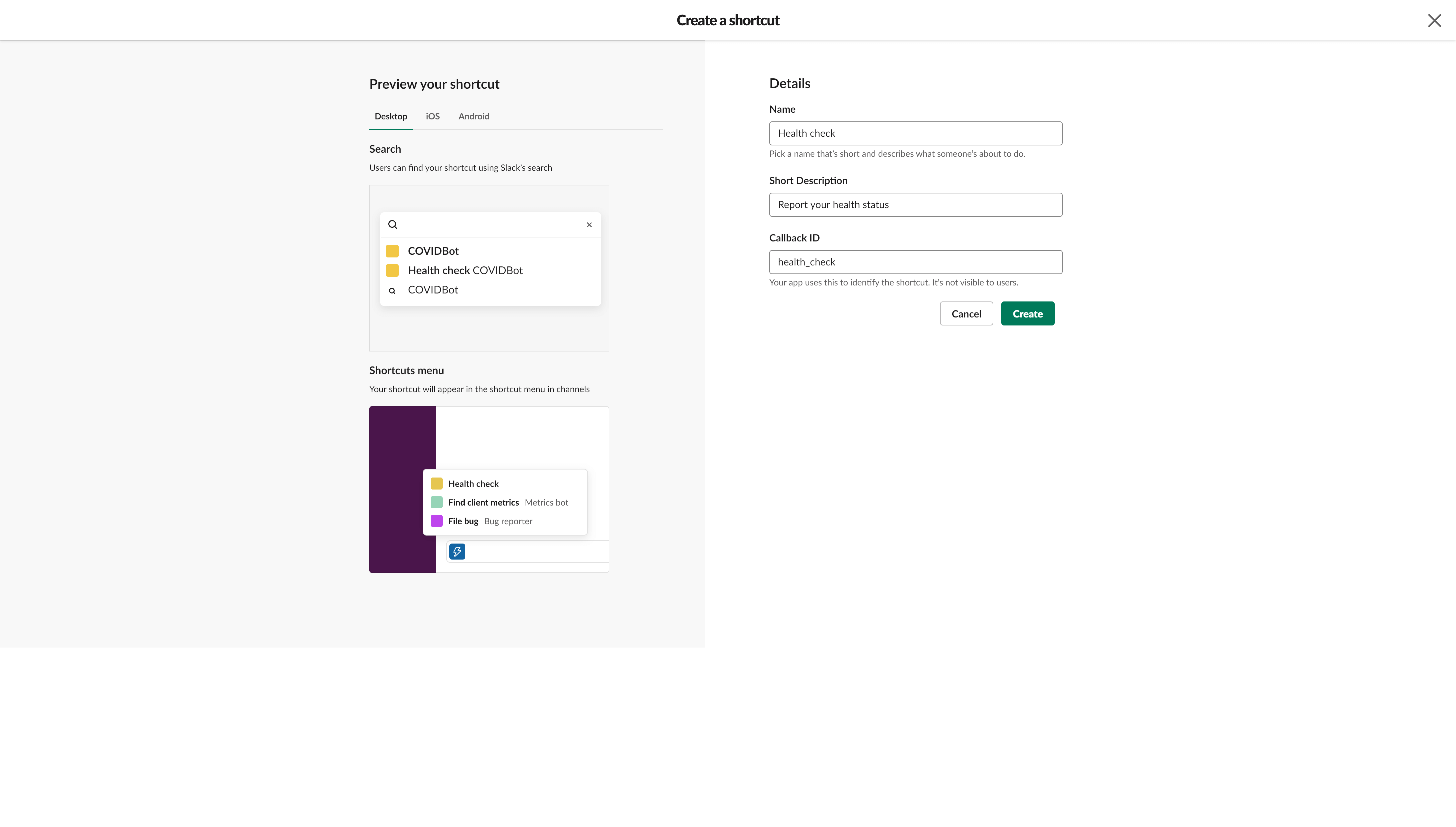Close the Create a shortcut dialog
Screen dimensions: 1456x827
[1434, 20]
